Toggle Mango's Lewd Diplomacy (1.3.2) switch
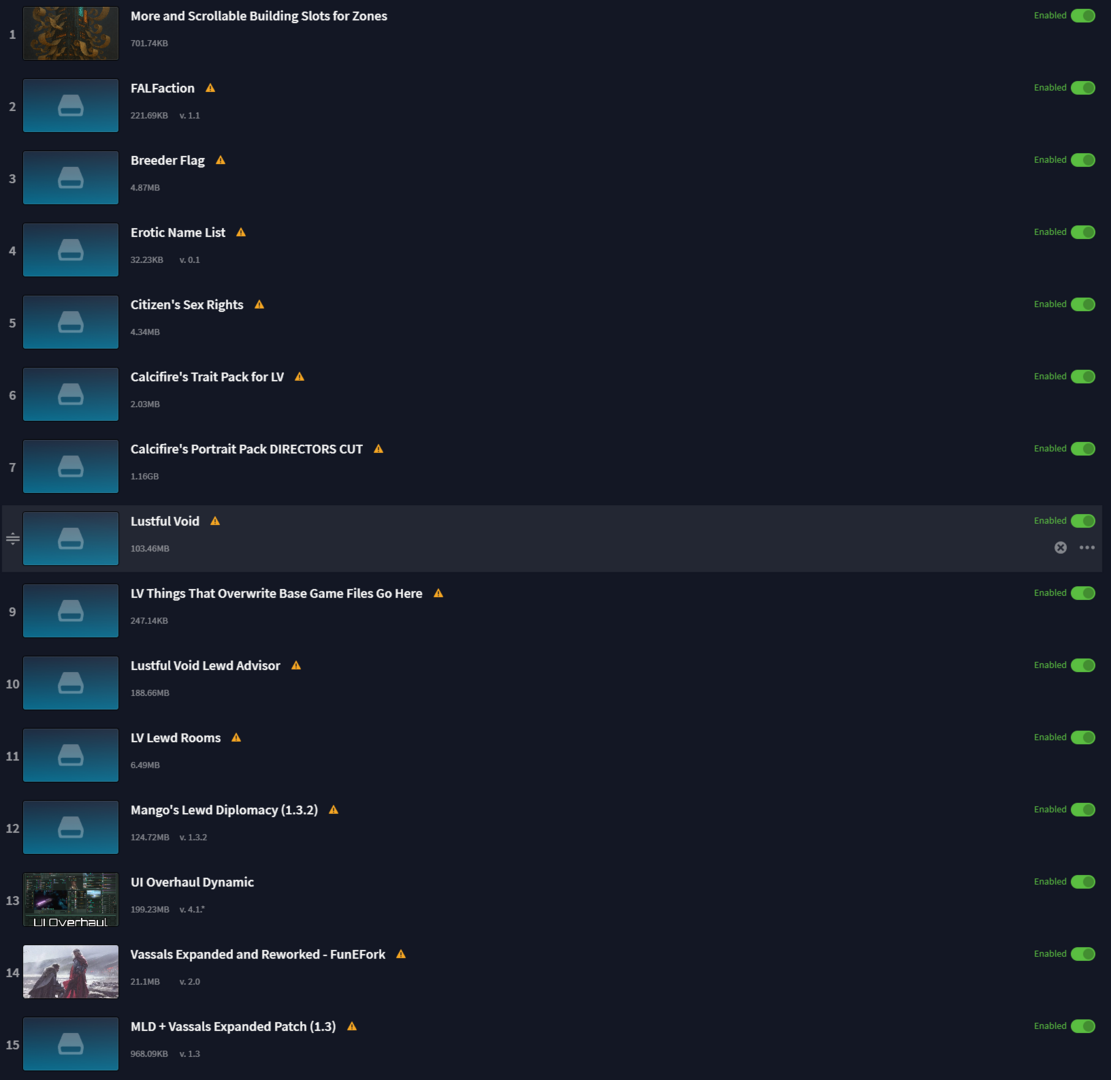Viewport: 1111px width, 1080px height. tap(1083, 810)
